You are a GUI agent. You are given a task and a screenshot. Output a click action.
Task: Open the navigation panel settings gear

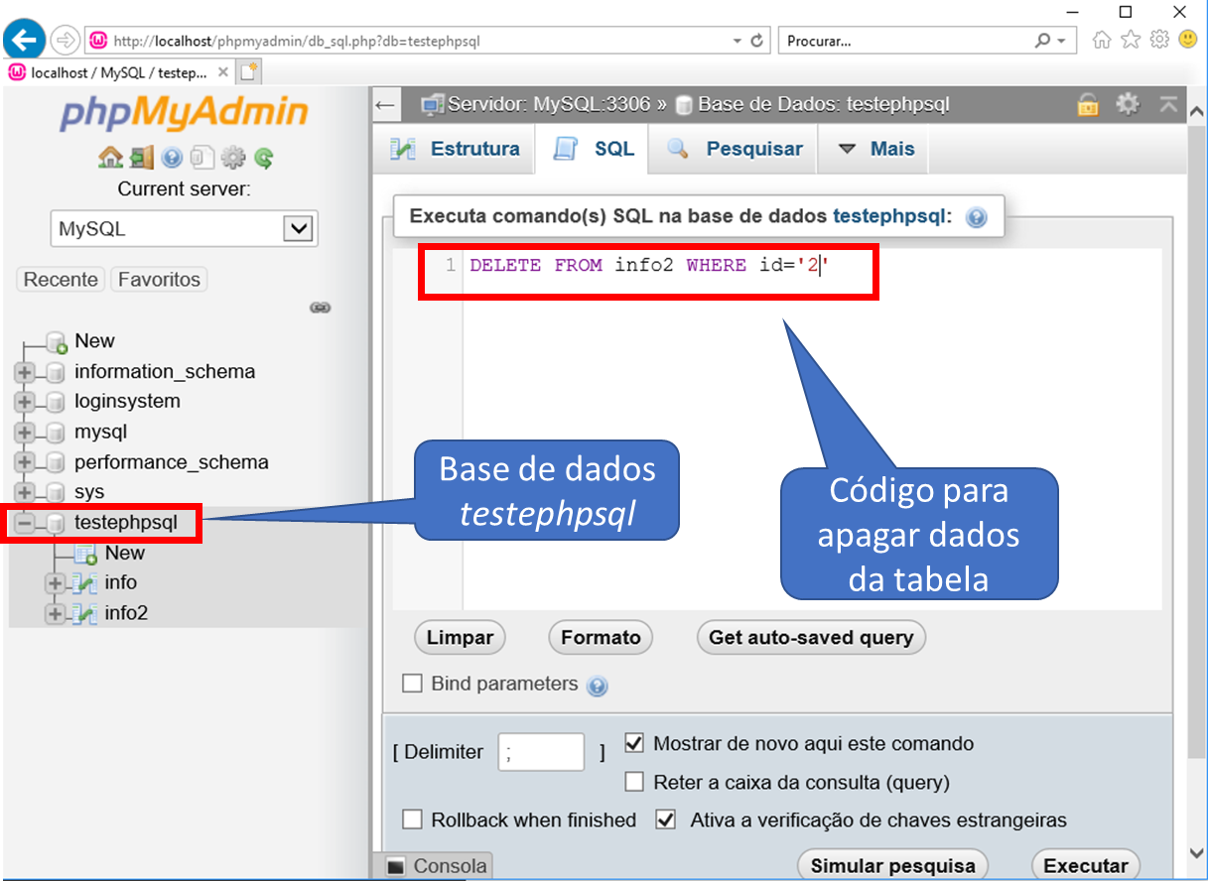[233, 158]
